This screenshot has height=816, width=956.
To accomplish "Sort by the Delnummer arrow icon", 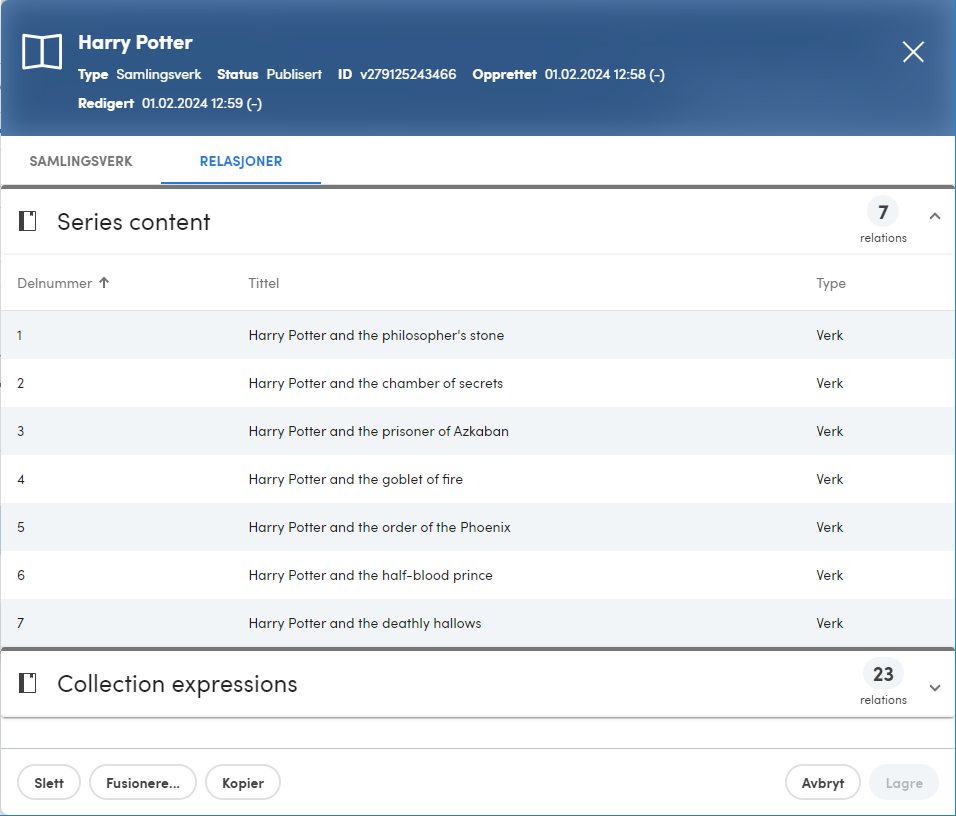I will coord(104,282).
